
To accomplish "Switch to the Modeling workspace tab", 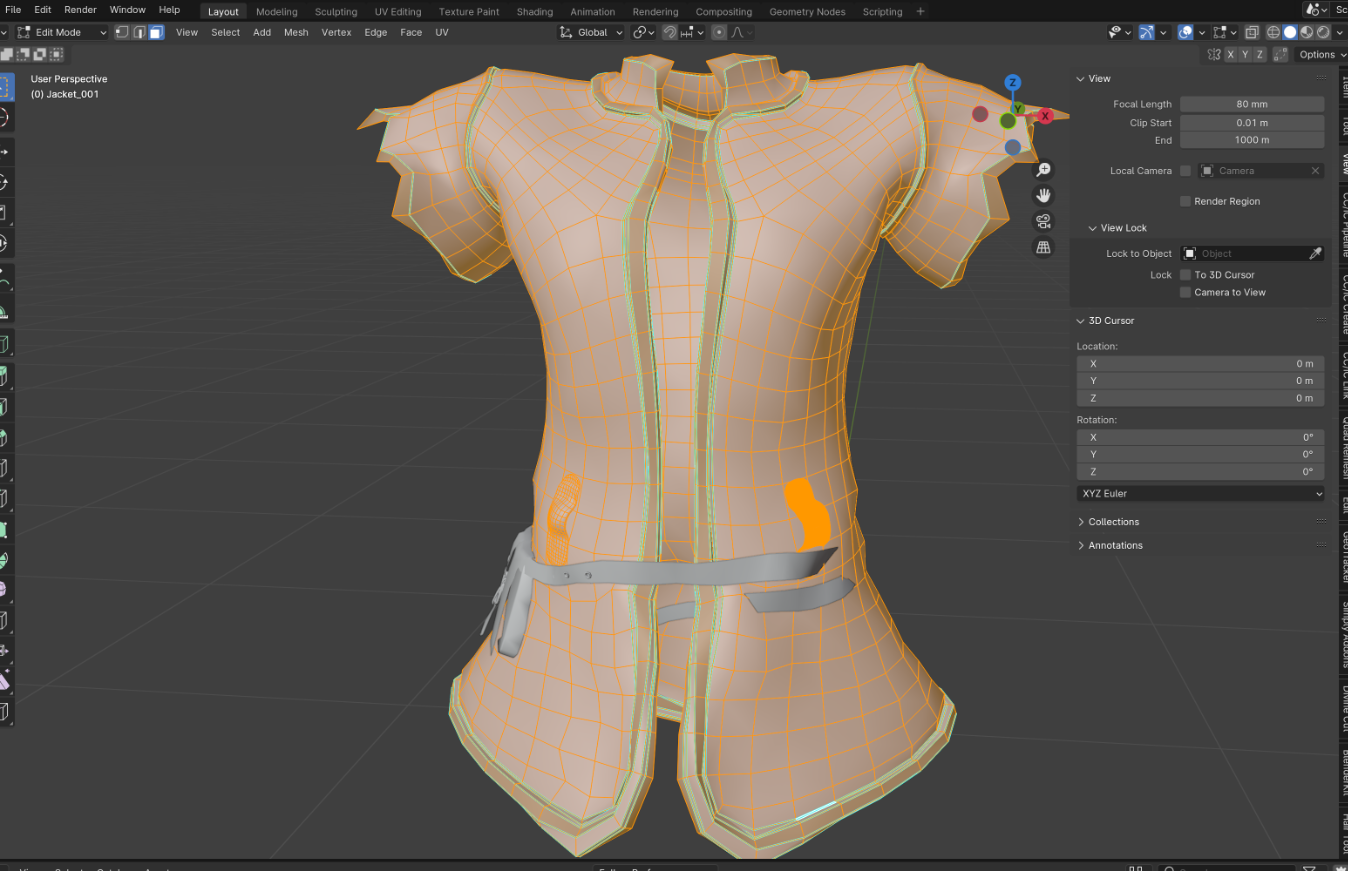I will coord(276,12).
